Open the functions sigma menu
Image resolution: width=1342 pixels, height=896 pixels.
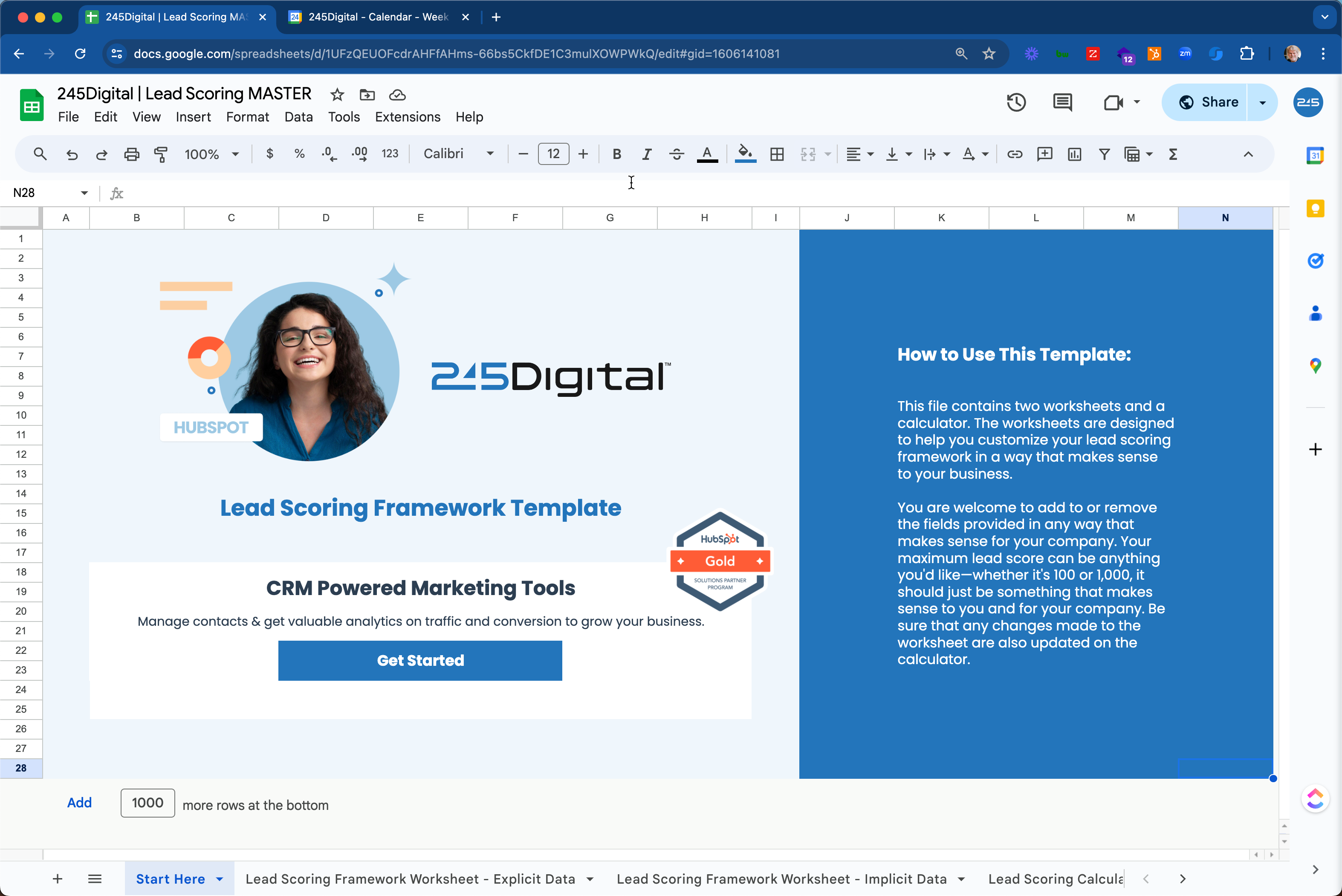coord(1173,154)
